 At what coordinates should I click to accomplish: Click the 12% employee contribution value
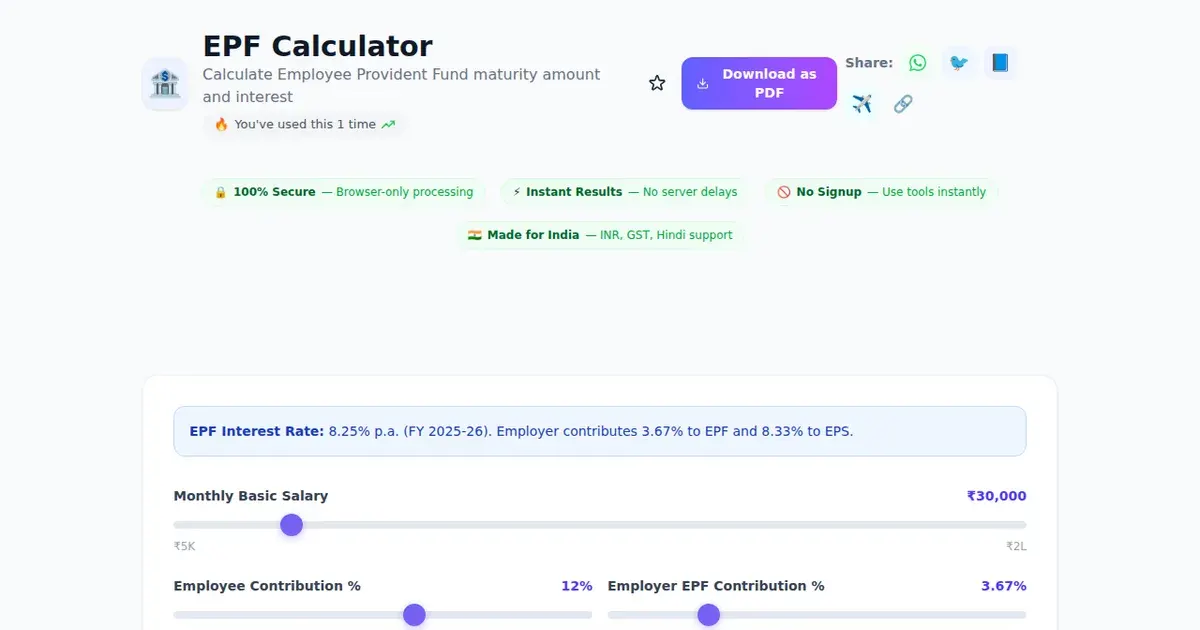pyautogui.click(x=577, y=586)
